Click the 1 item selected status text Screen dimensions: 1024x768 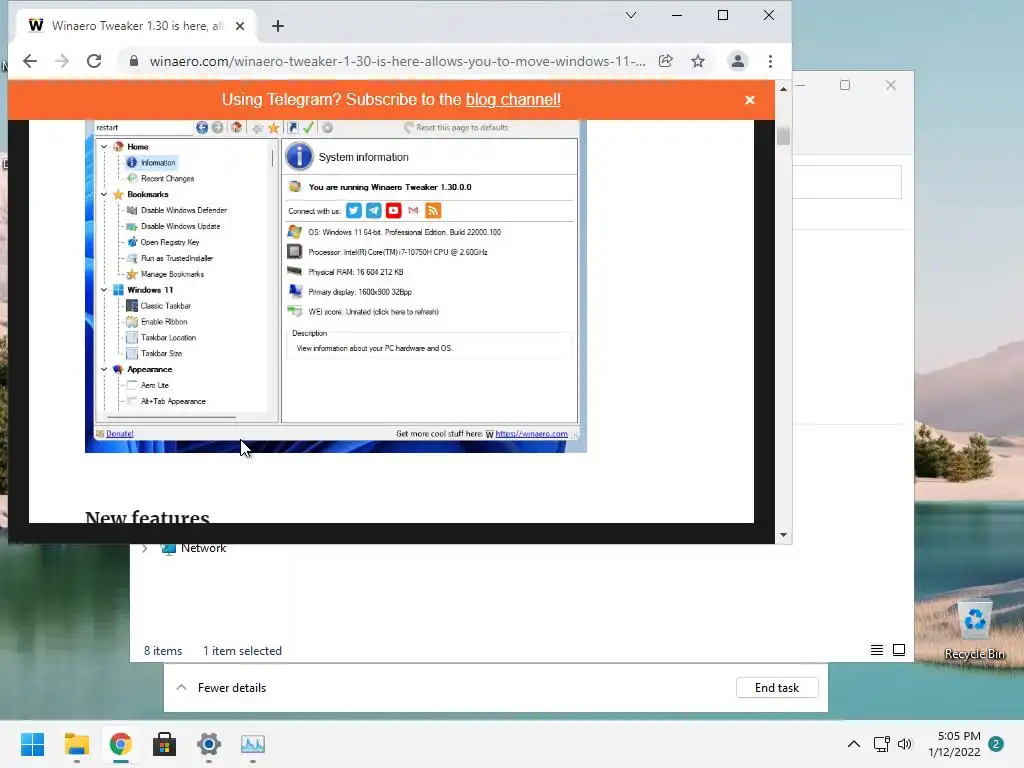242,651
